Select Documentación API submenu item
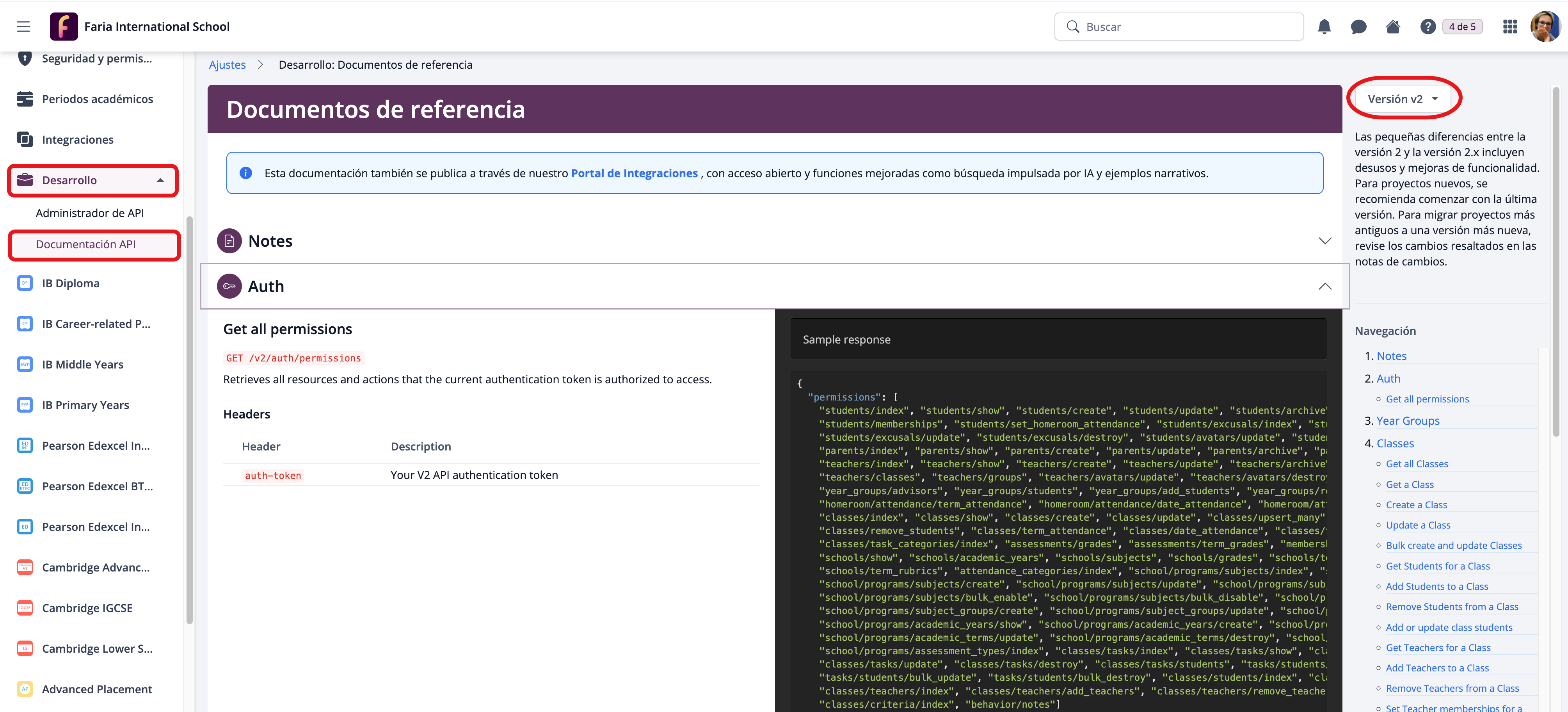Screen dimensions: 1568x712 tap(85, 244)
